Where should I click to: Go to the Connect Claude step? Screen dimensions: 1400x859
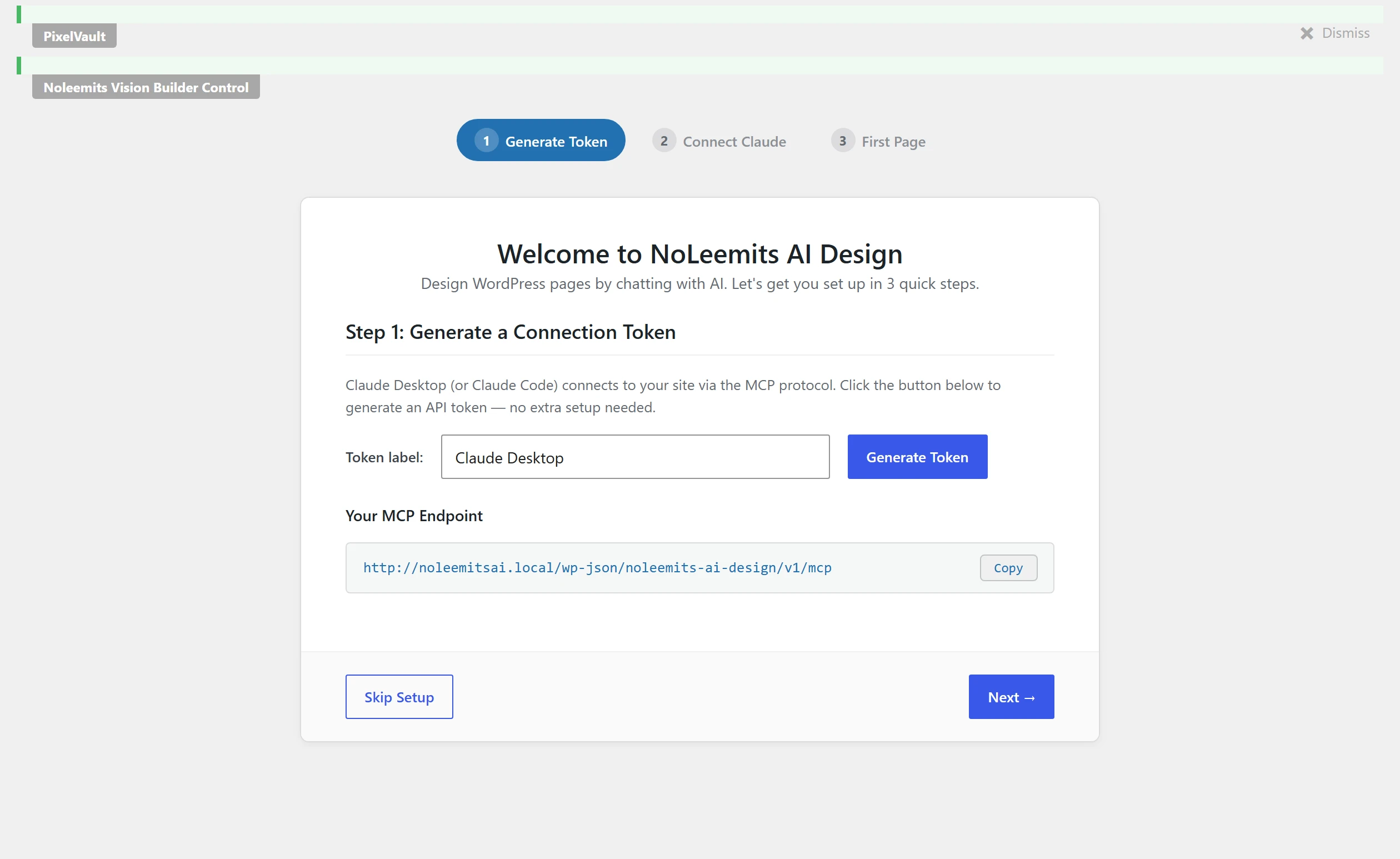[x=719, y=141]
